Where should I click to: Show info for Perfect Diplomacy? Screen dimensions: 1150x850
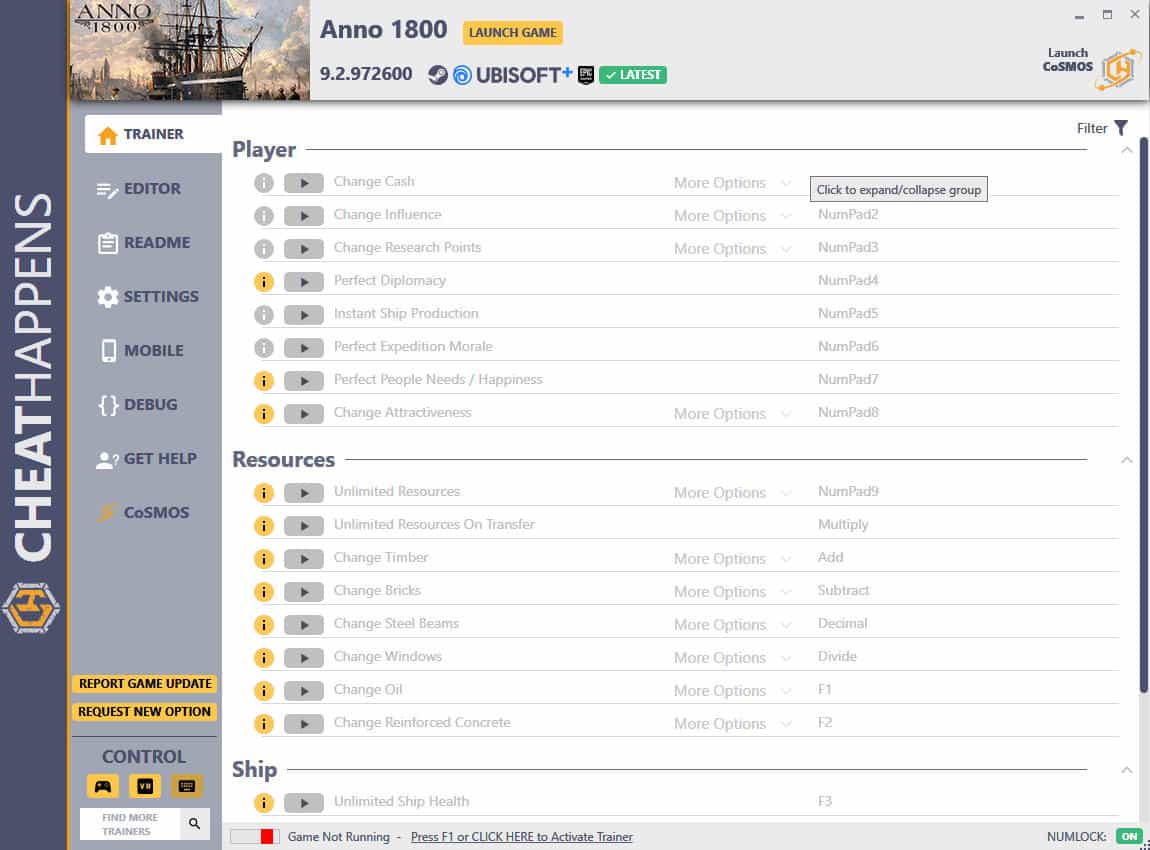point(264,282)
